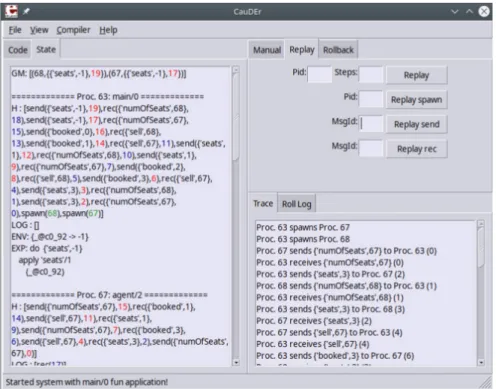Click the 'Proc. 67: agent/2' header line
Screen dimensions: 496x389
[x=109, y=295]
